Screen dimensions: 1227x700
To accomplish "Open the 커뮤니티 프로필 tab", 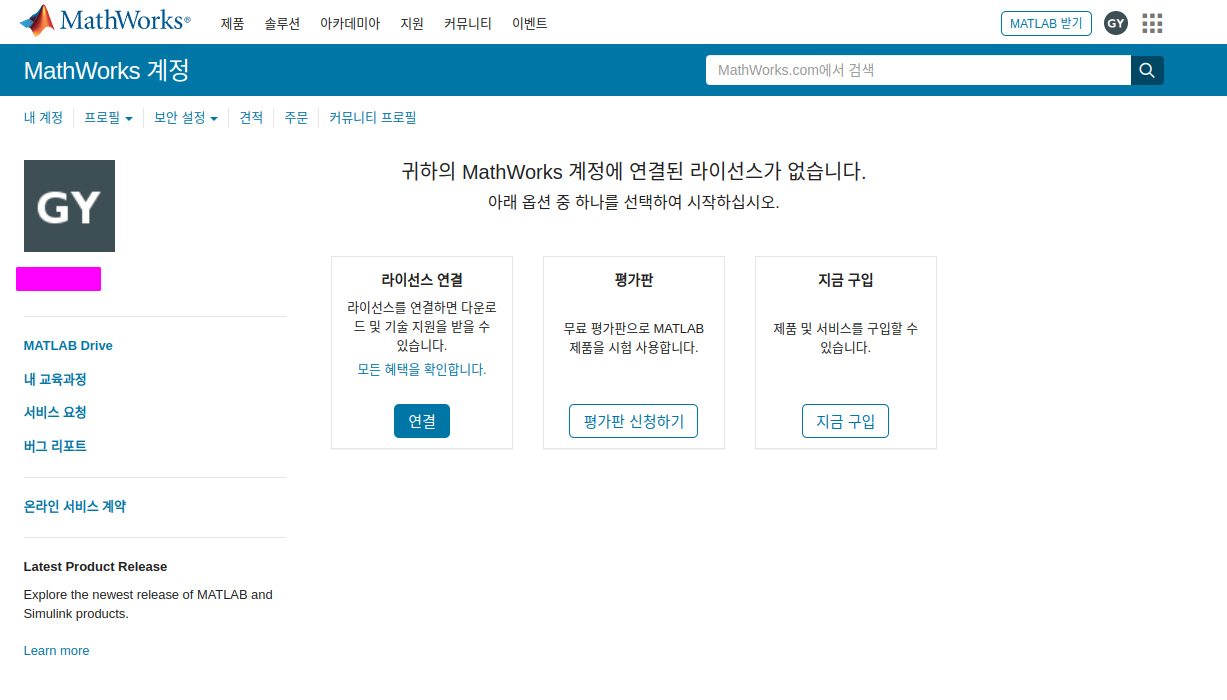I will pyautogui.click(x=373, y=118).
